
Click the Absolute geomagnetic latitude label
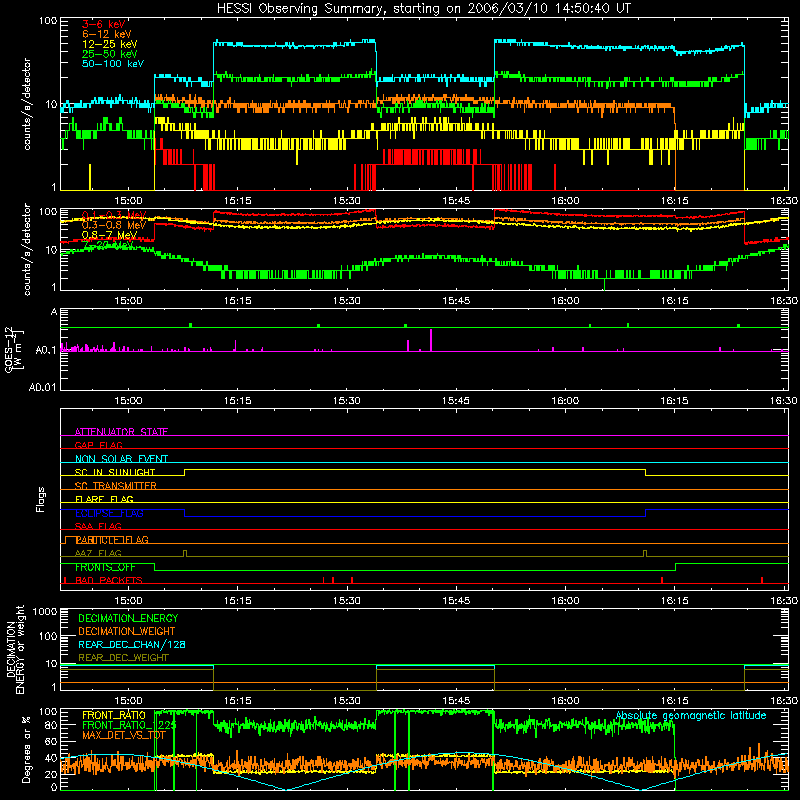pos(691,715)
